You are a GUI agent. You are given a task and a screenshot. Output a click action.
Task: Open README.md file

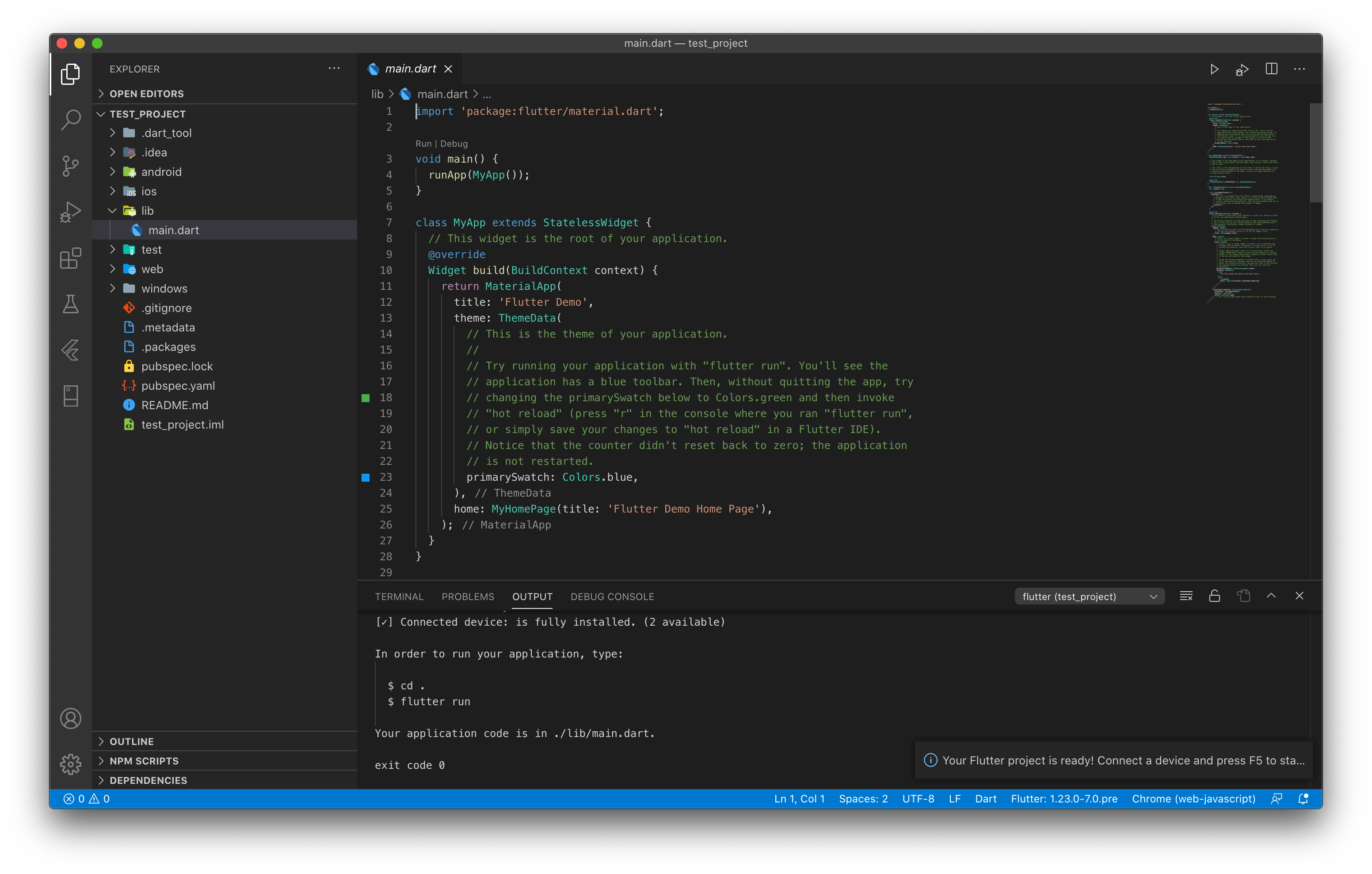pos(225,405)
